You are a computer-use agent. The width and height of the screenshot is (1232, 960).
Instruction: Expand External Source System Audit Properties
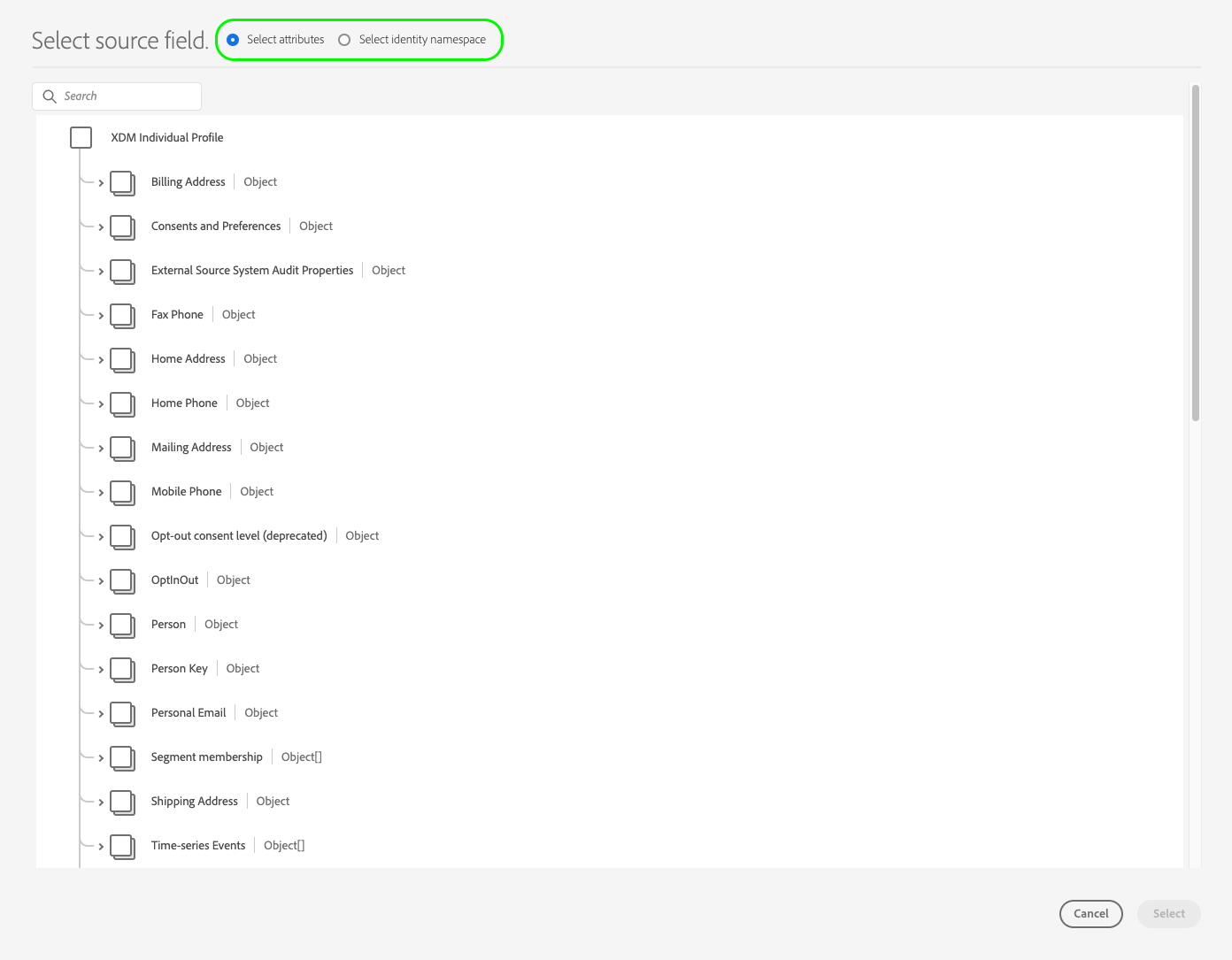(101, 272)
